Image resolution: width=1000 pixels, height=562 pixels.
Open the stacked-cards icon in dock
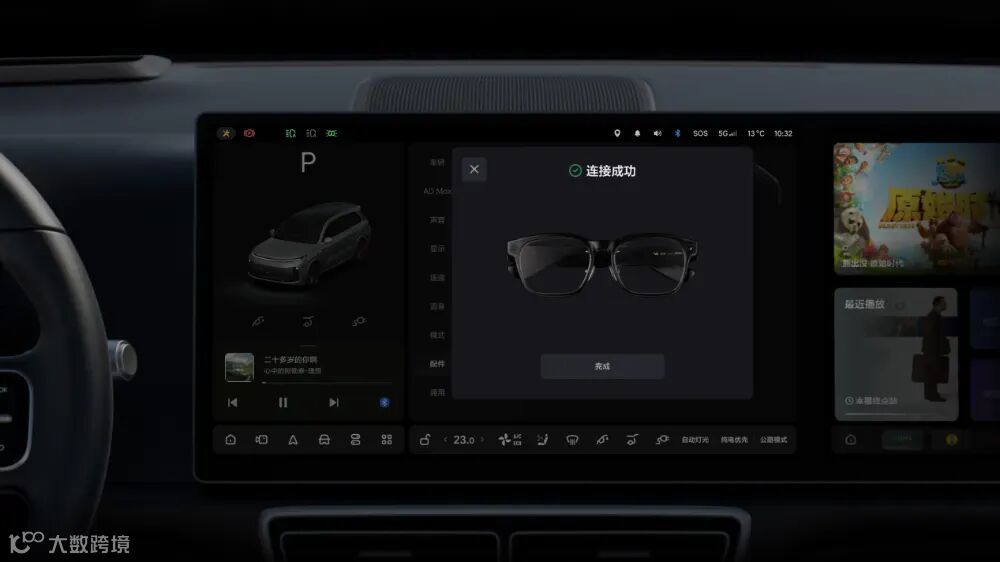(355, 440)
